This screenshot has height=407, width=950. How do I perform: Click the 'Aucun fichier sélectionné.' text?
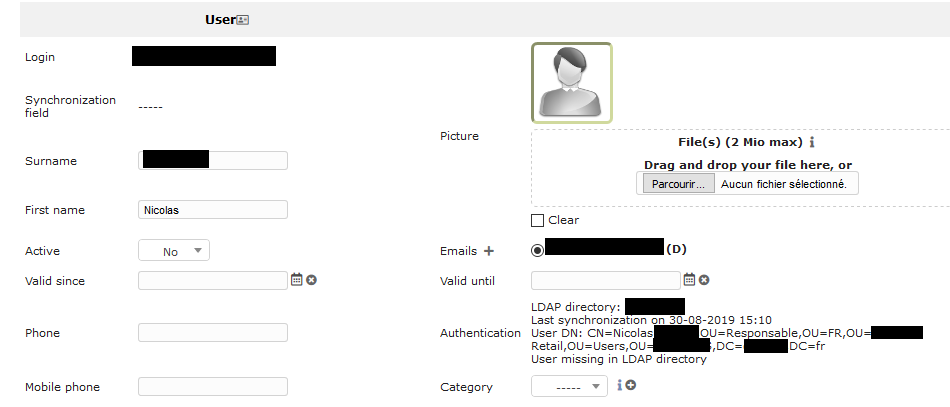[784, 184]
